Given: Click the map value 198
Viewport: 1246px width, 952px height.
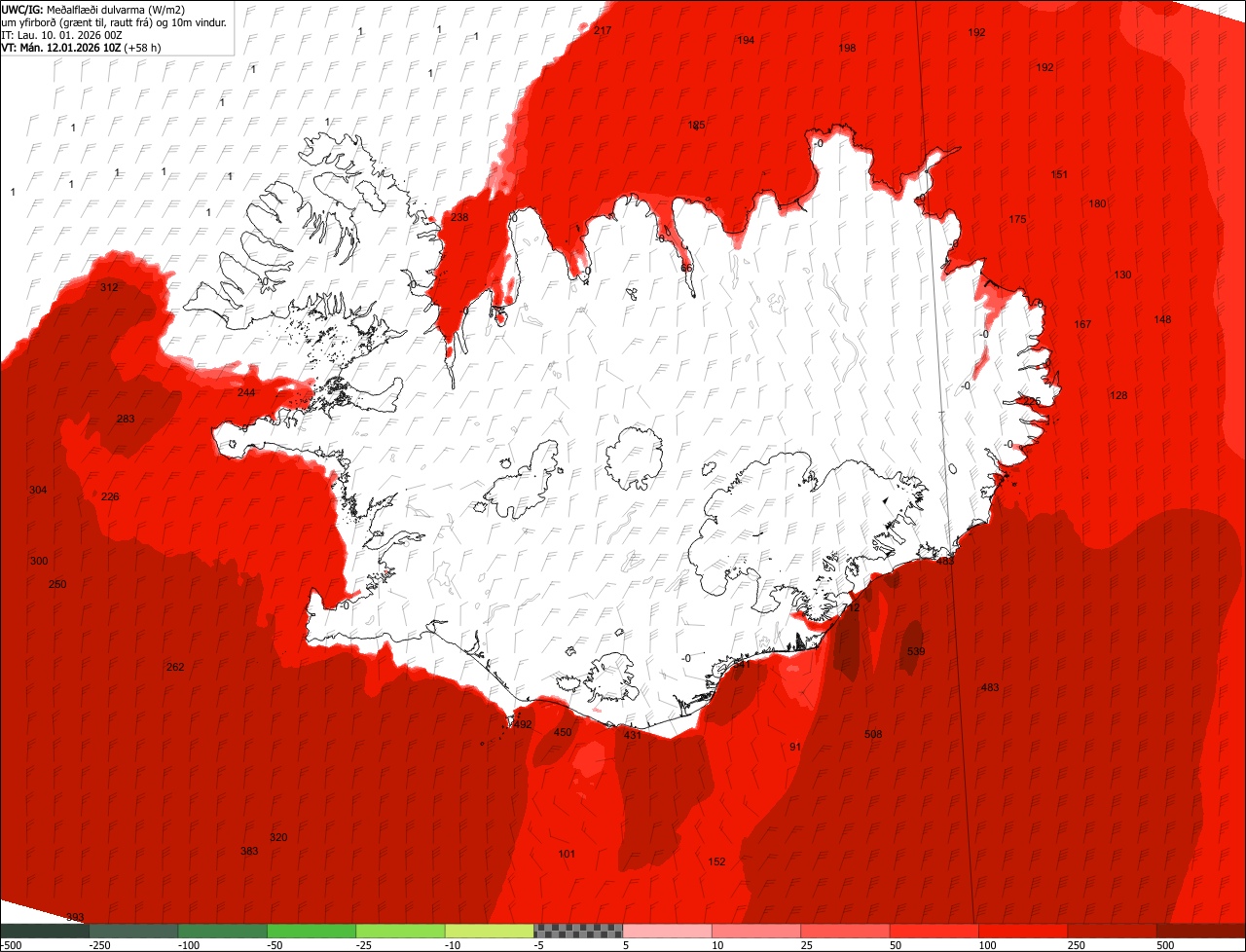Looking at the screenshot, I should (847, 48).
